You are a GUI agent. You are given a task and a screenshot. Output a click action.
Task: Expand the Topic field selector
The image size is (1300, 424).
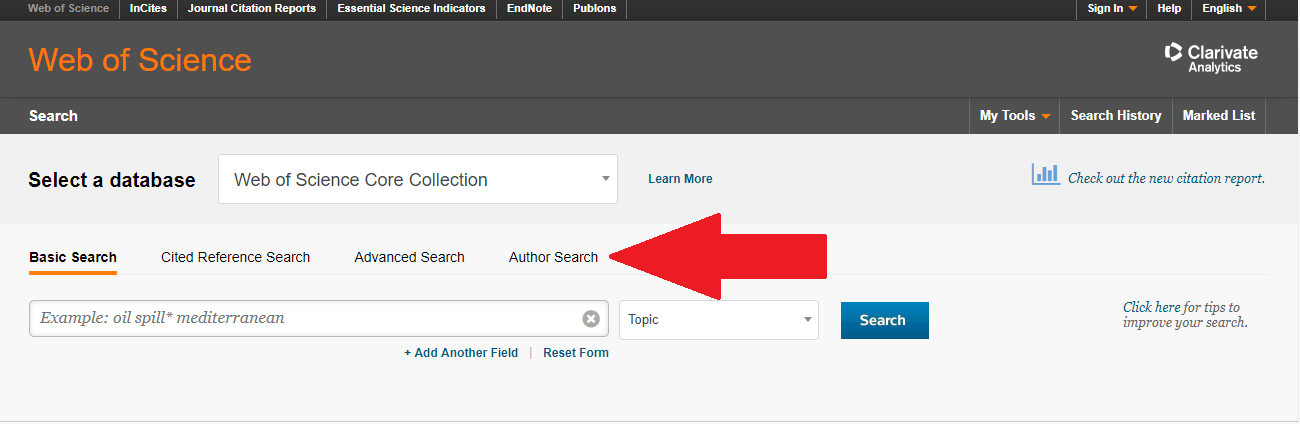coord(718,320)
